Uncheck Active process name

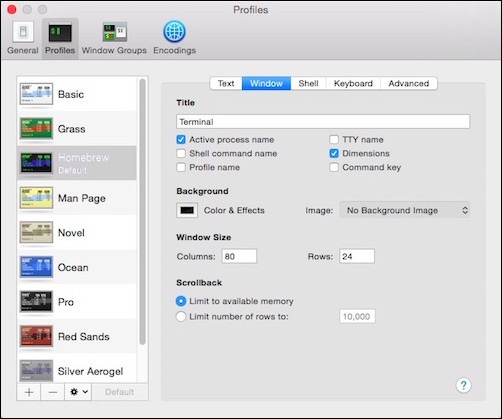point(181,140)
